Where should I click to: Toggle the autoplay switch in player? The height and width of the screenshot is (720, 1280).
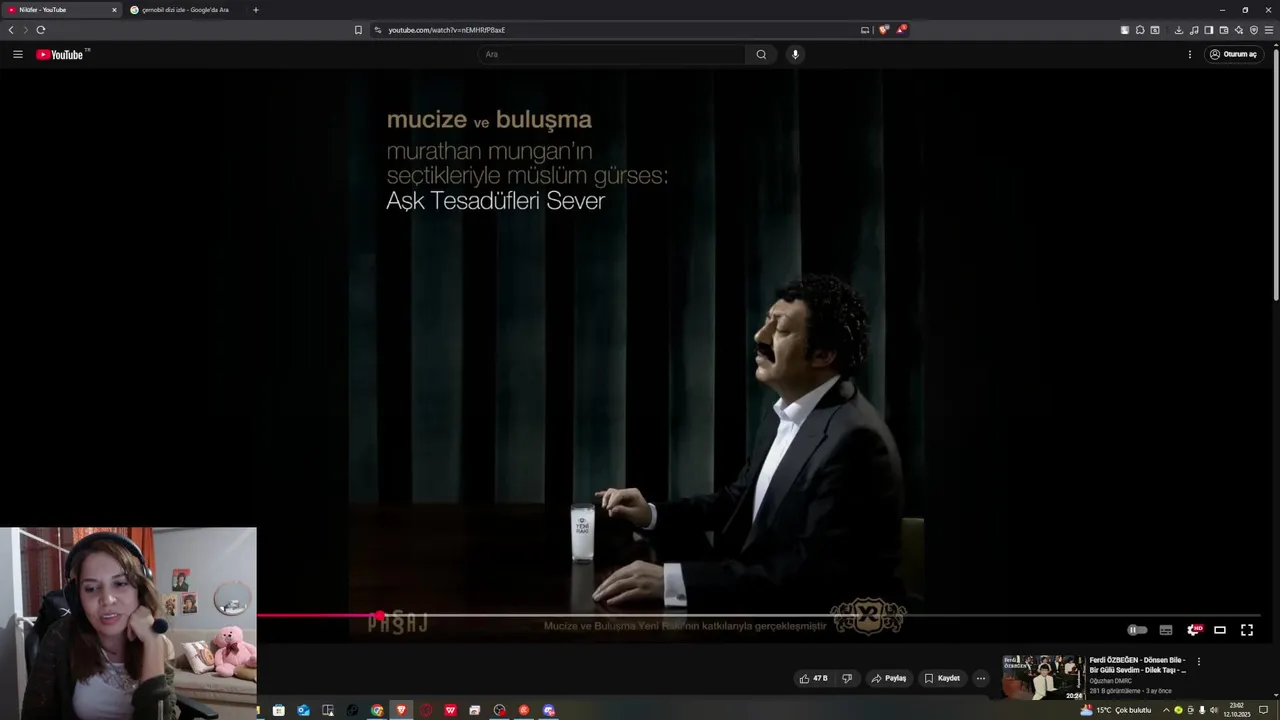point(1137,630)
